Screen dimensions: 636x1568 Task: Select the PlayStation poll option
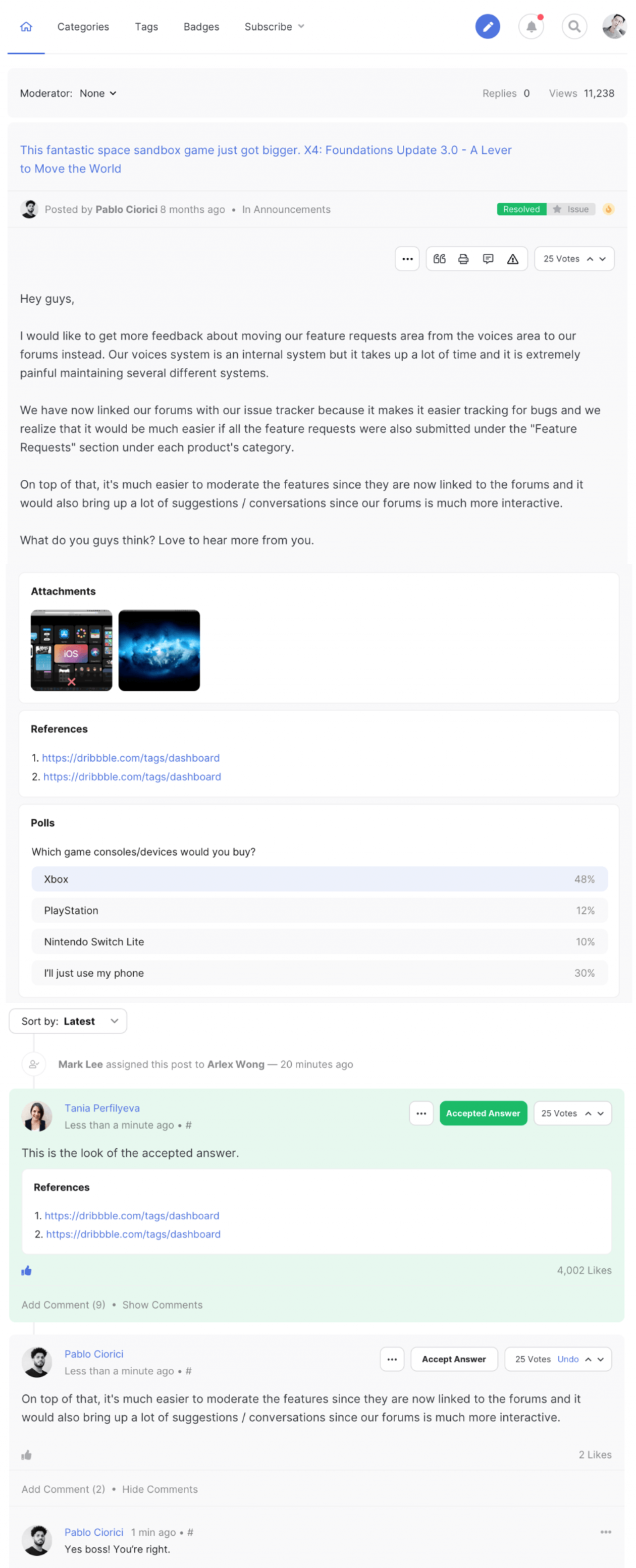319,910
